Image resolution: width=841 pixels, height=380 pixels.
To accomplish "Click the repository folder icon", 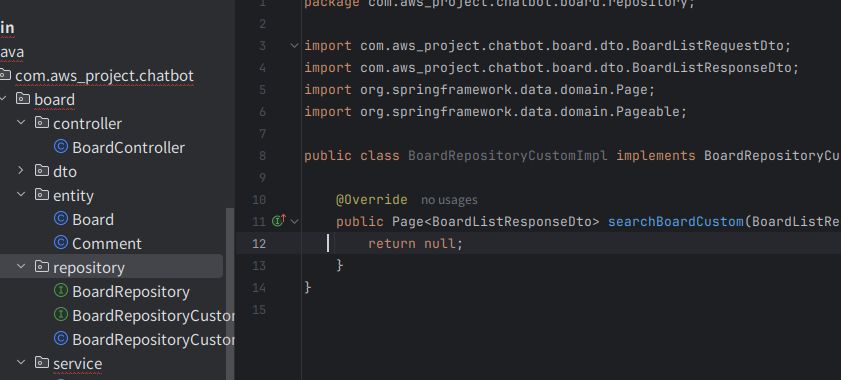I will (x=42, y=267).
